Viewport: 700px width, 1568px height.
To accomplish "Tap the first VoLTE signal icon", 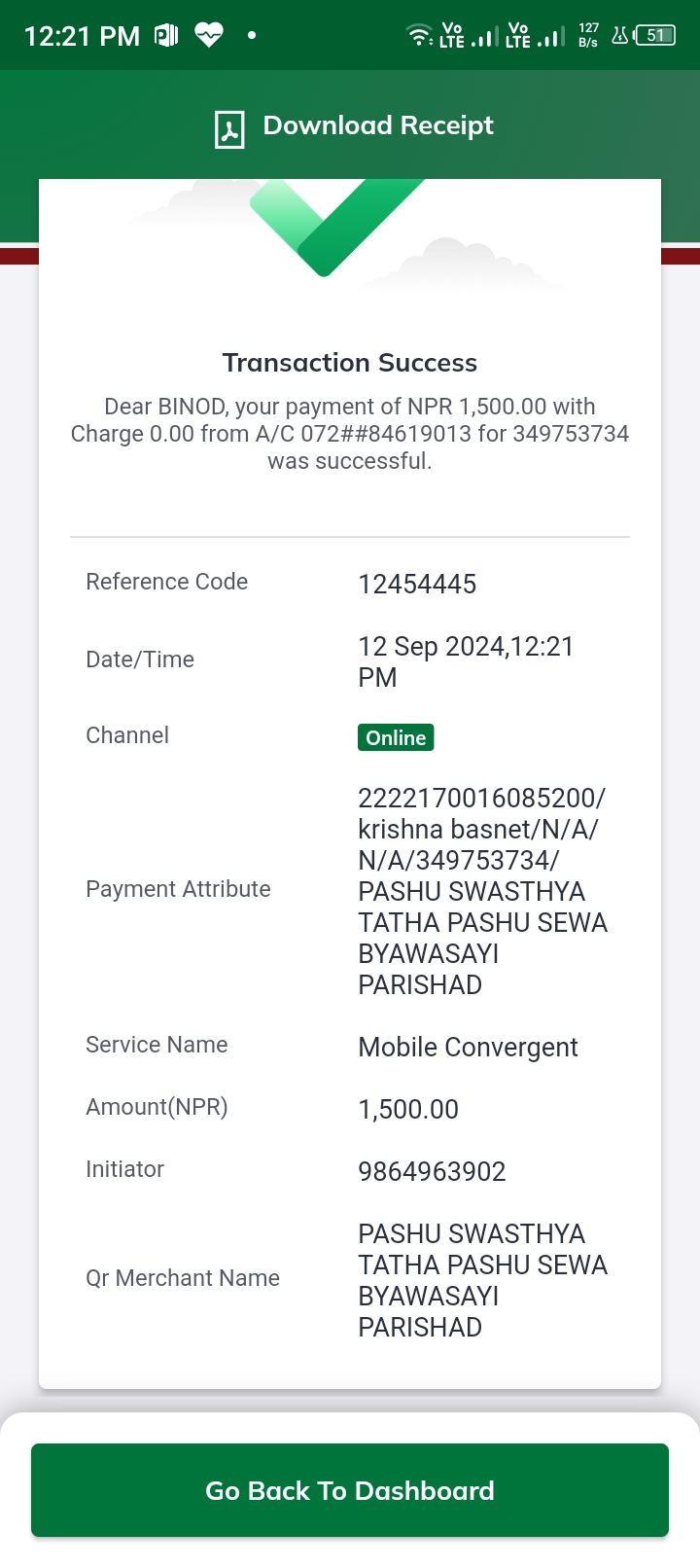I will click(x=468, y=36).
